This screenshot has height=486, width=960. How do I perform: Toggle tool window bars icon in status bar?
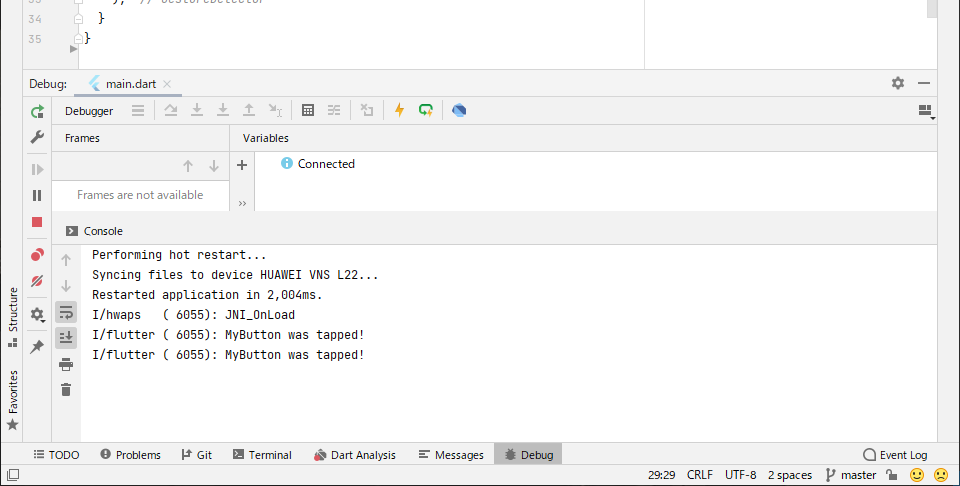click(12, 475)
